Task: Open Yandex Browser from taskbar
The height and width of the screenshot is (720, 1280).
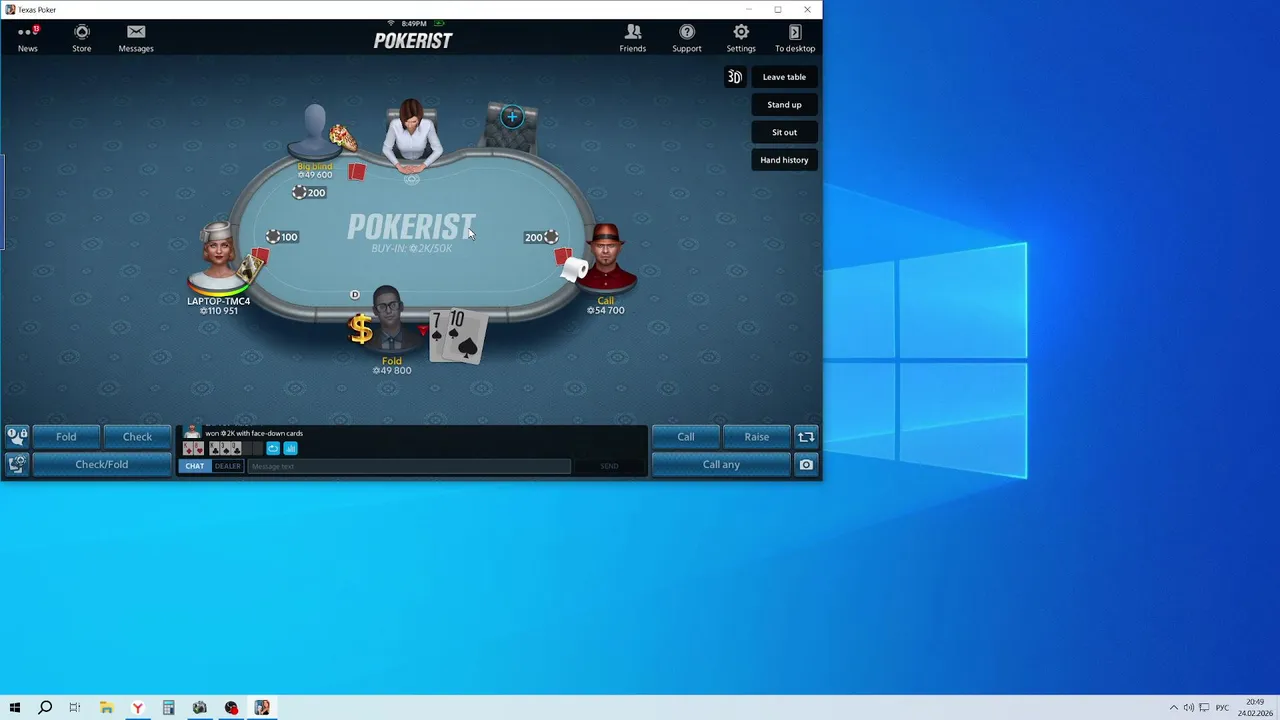Action: point(137,708)
